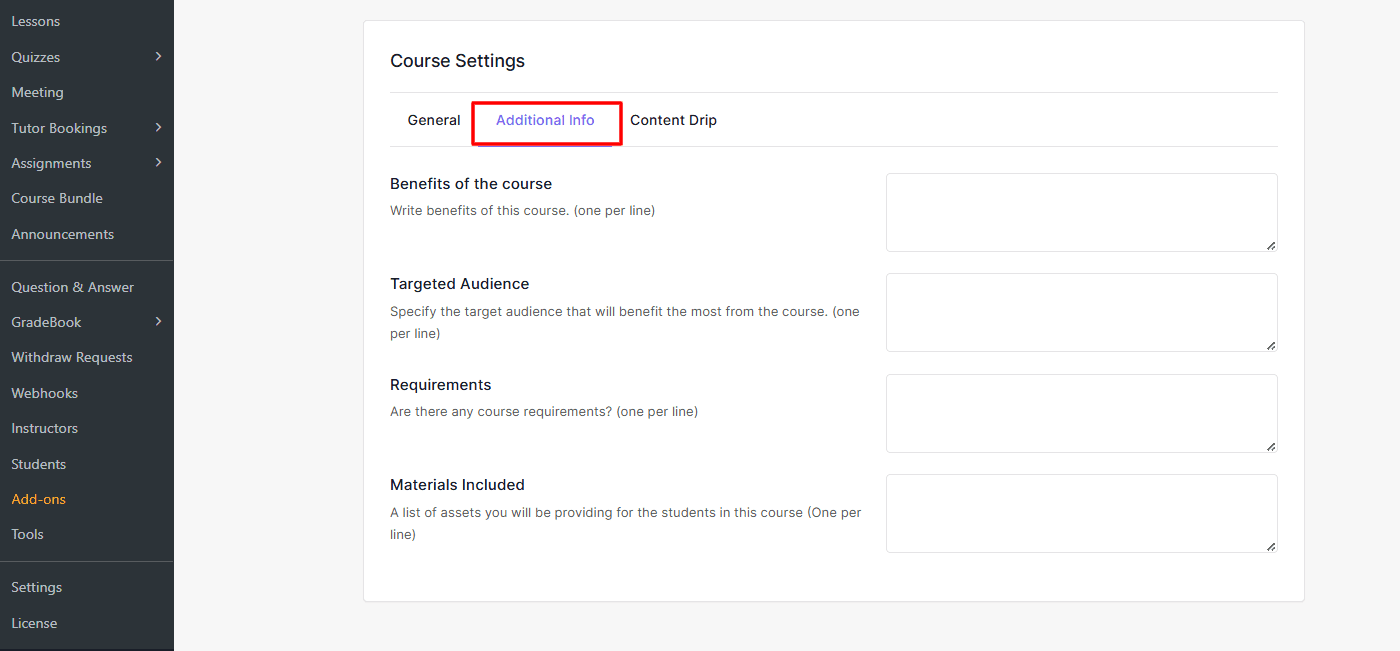Click into the Requirements textarea

point(1080,413)
